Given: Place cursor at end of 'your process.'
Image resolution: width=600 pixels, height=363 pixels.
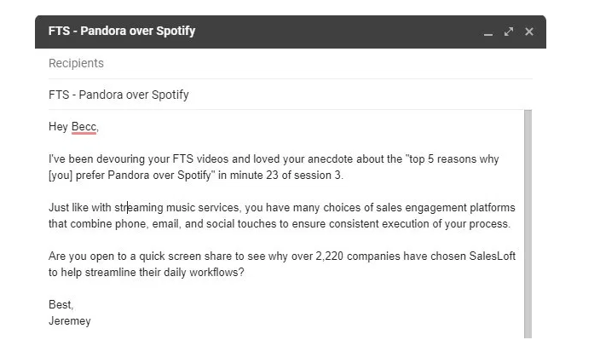Looking at the screenshot, I should 511,224.
